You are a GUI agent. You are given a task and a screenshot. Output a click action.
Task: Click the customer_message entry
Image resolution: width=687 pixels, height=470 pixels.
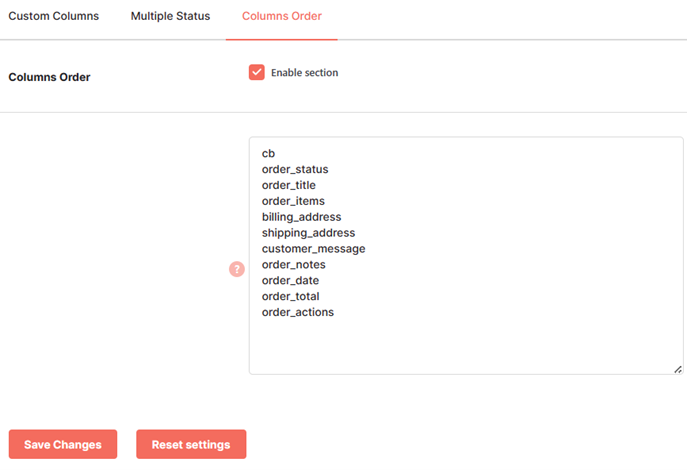[x=313, y=249]
